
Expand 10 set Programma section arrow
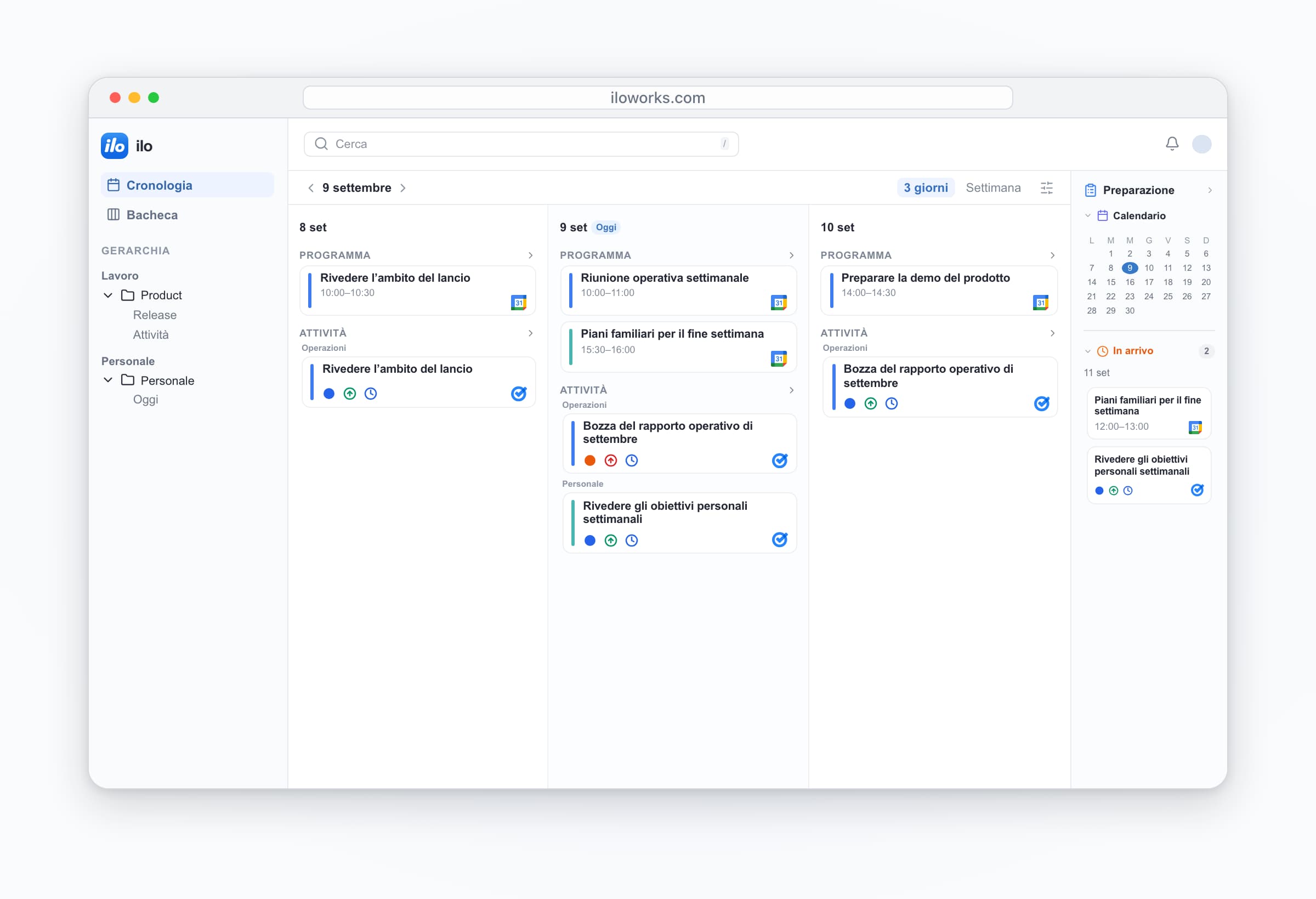[1052, 255]
